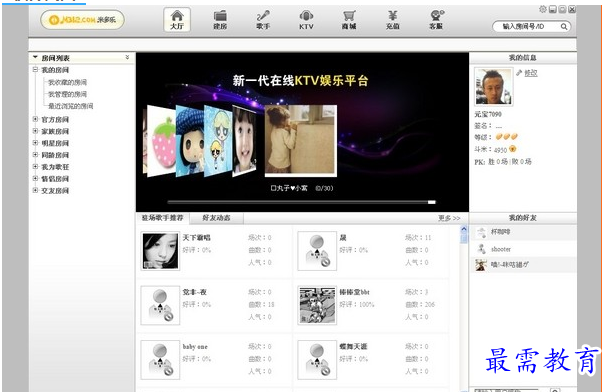Click the singer list scrollbar up arrow
This screenshot has height=392, width=607.
[464, 229]
